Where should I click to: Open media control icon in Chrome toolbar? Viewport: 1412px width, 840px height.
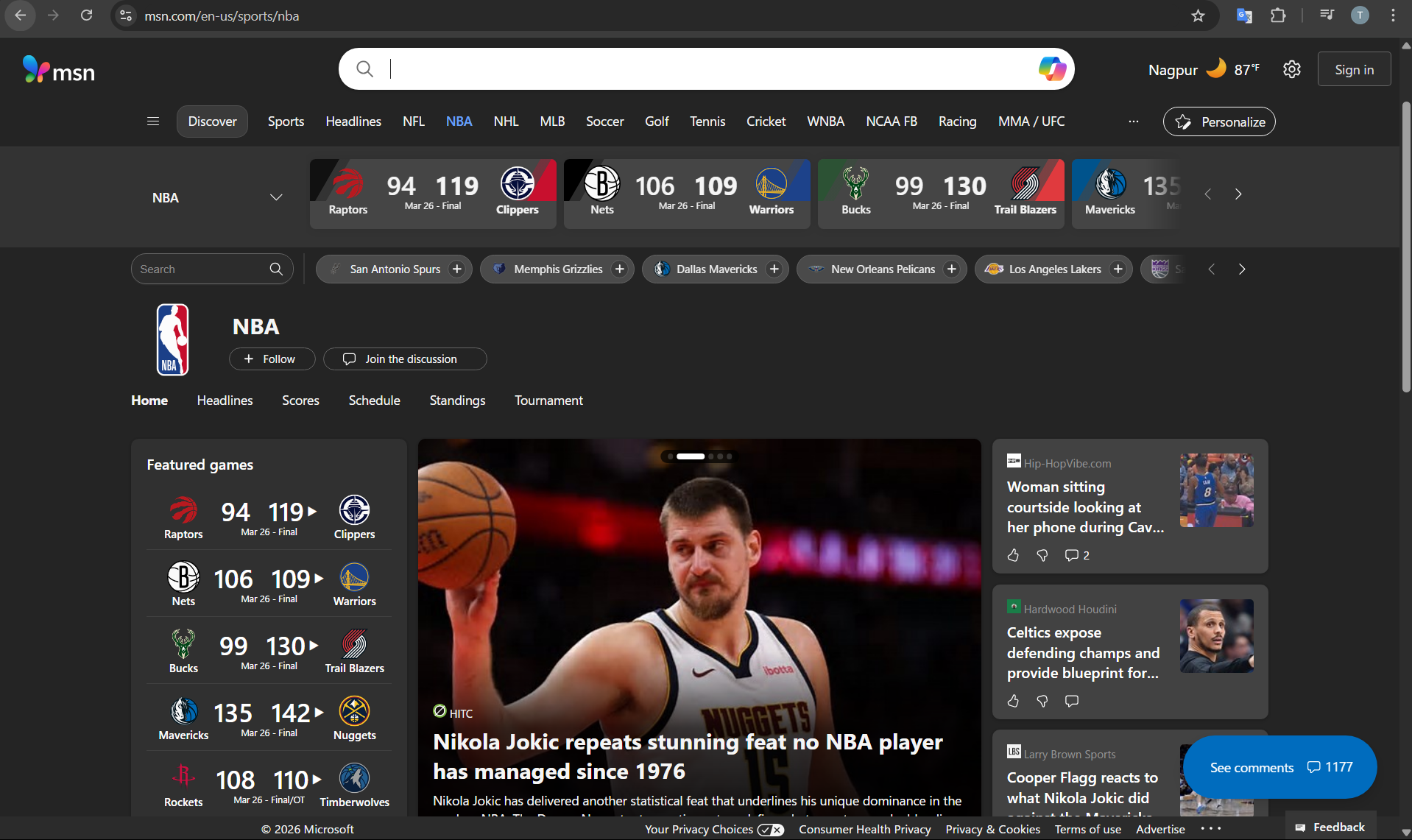click(x=1327, y=15)
